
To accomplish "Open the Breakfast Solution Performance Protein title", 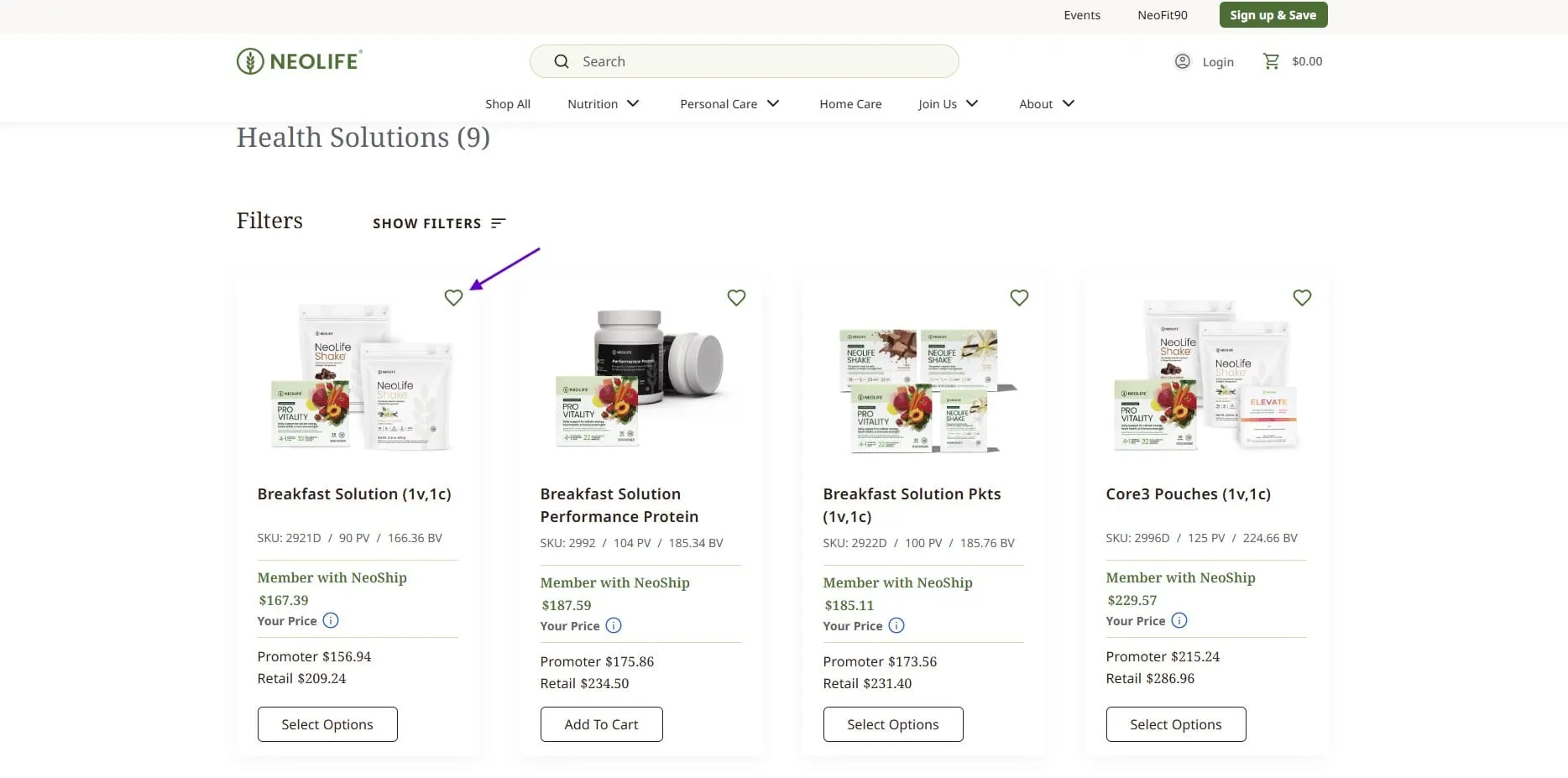I will point(619,505).
